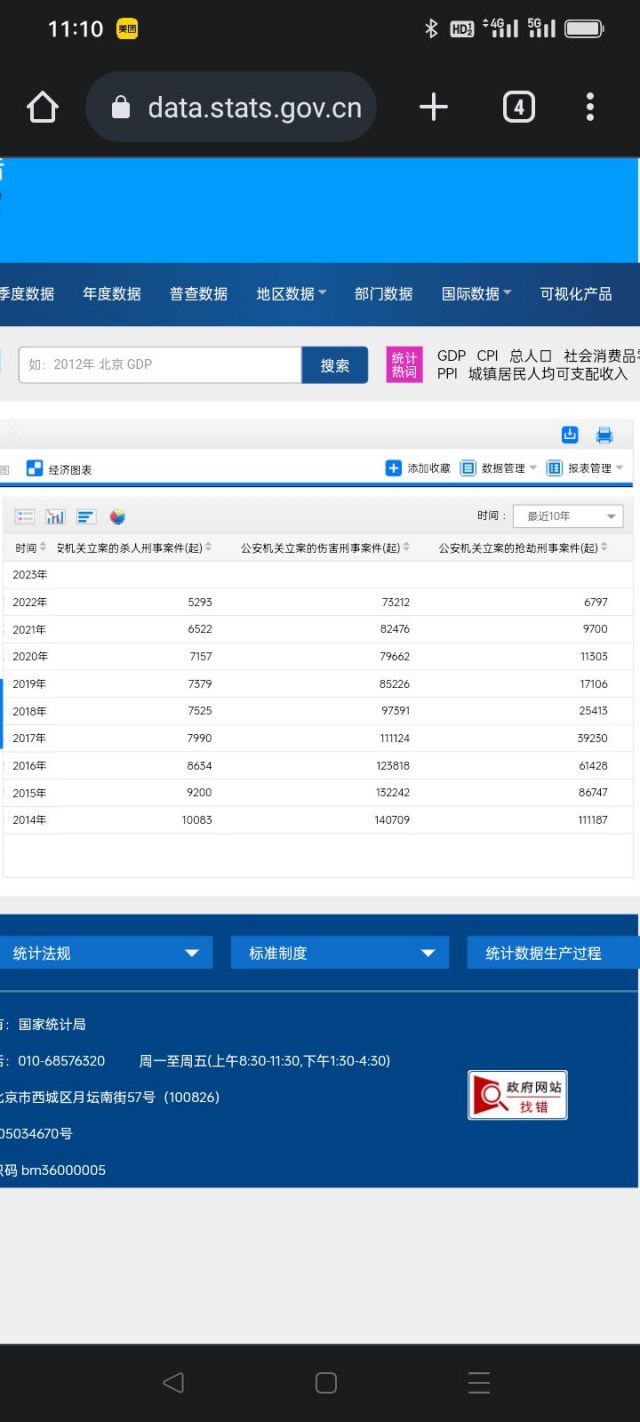
Task: Sort by the 时间 column header
Action: (28, 548)
